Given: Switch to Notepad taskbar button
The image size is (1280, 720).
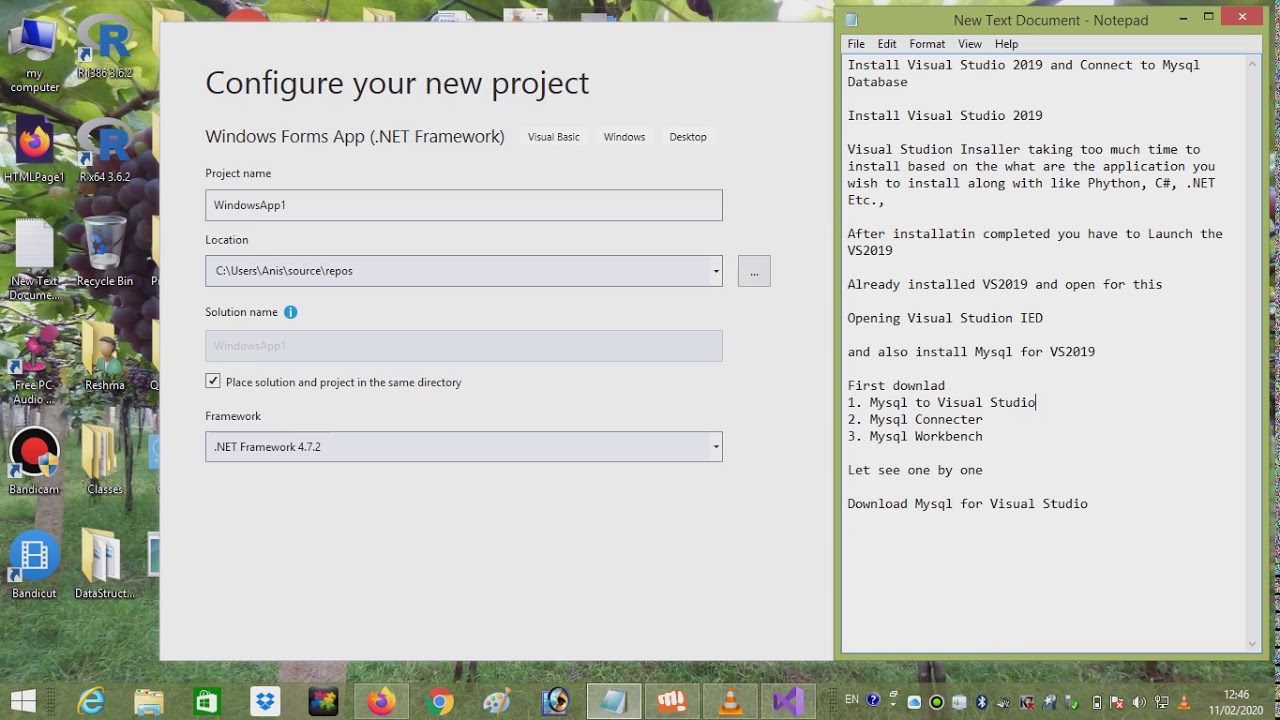Looking at the screenshot, I should [x=613, y=702].
